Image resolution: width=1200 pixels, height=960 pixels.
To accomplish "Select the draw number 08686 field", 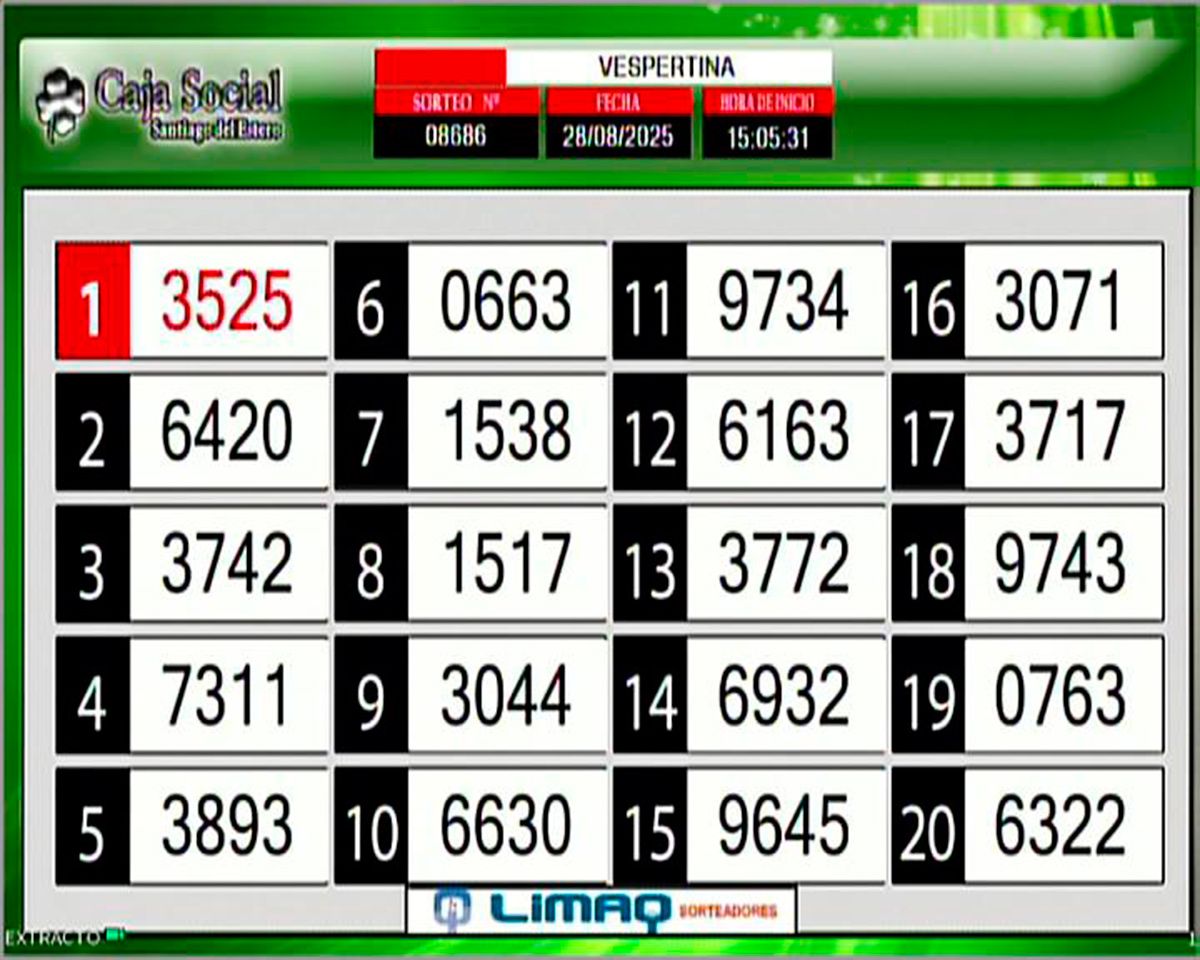I will click(456, 137).
